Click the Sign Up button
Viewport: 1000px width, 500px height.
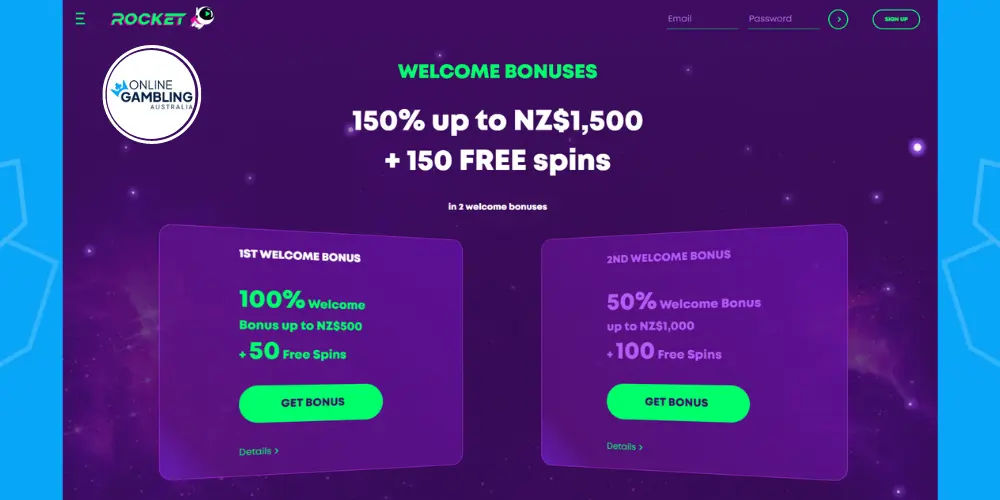pyautogui.click(x=896, y=19)
